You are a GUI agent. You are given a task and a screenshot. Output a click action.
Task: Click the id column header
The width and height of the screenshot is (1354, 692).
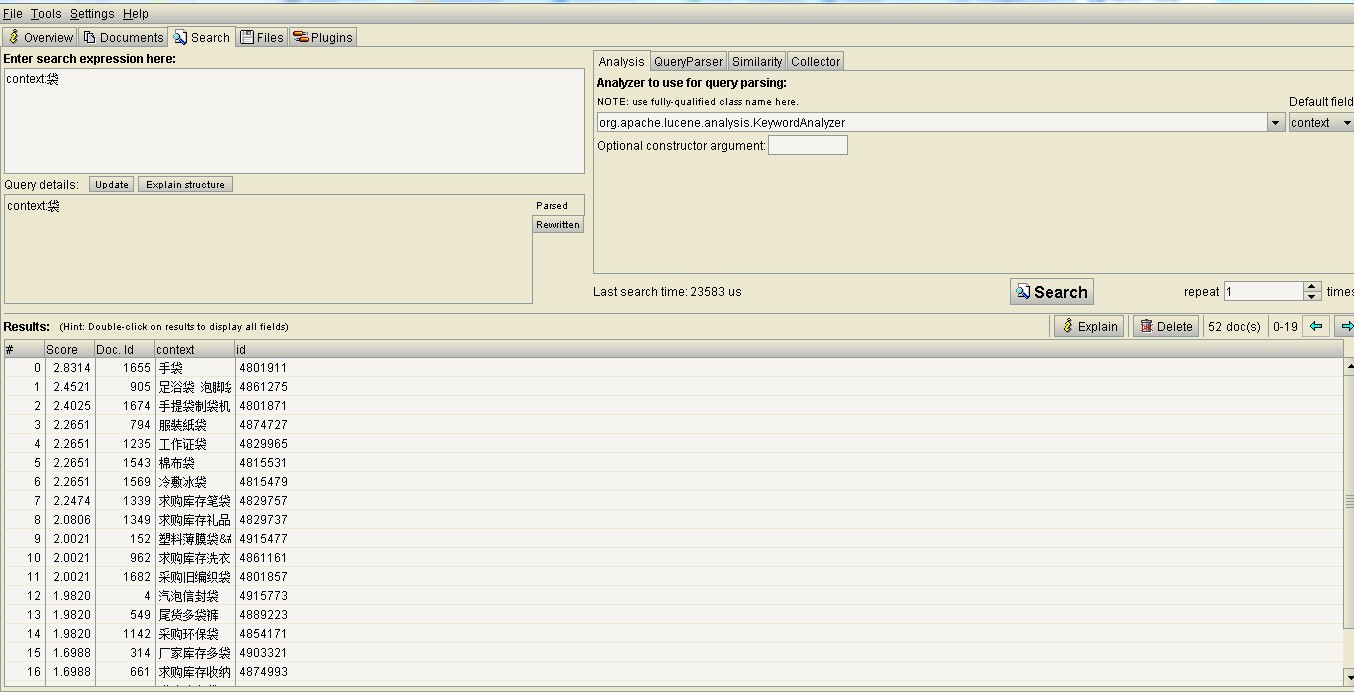(788, 349)
